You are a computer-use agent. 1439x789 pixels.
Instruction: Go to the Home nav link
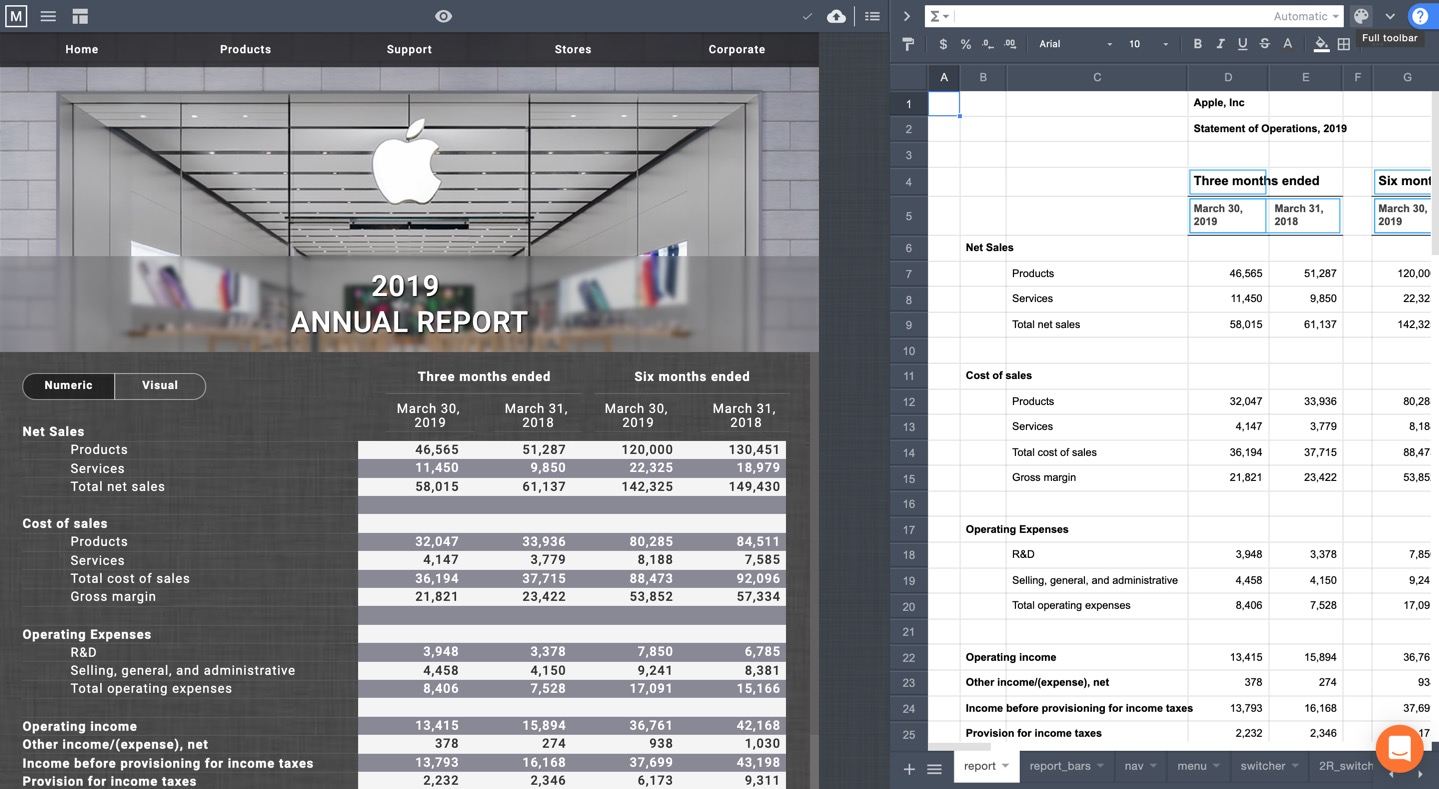pyautogui.click(x=82, y=49)
